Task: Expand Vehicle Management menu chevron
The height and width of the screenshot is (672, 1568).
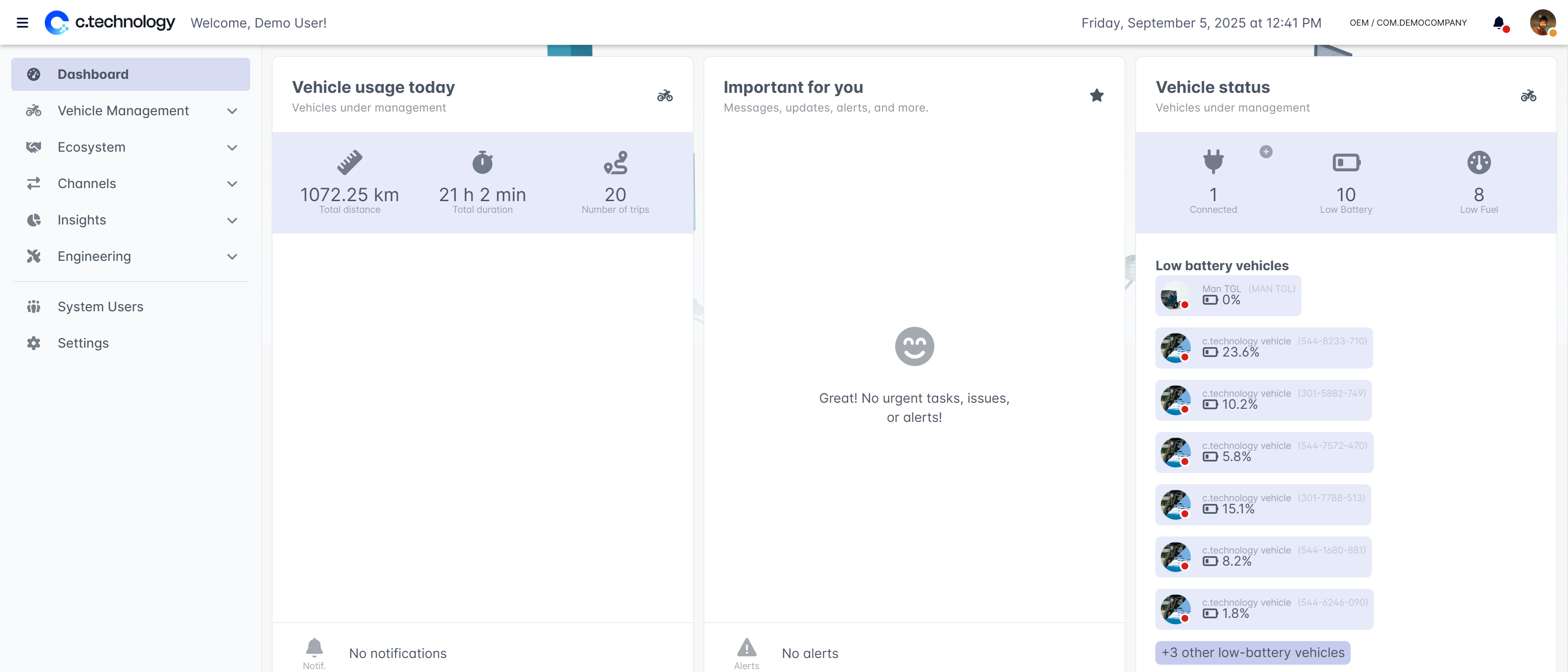Action: click(232, 111)
